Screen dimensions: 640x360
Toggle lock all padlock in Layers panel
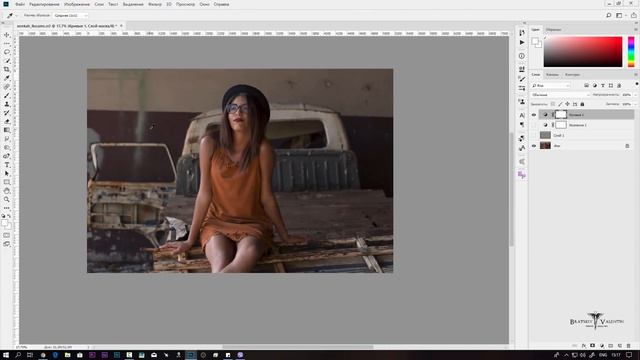[x=582, y=104]
